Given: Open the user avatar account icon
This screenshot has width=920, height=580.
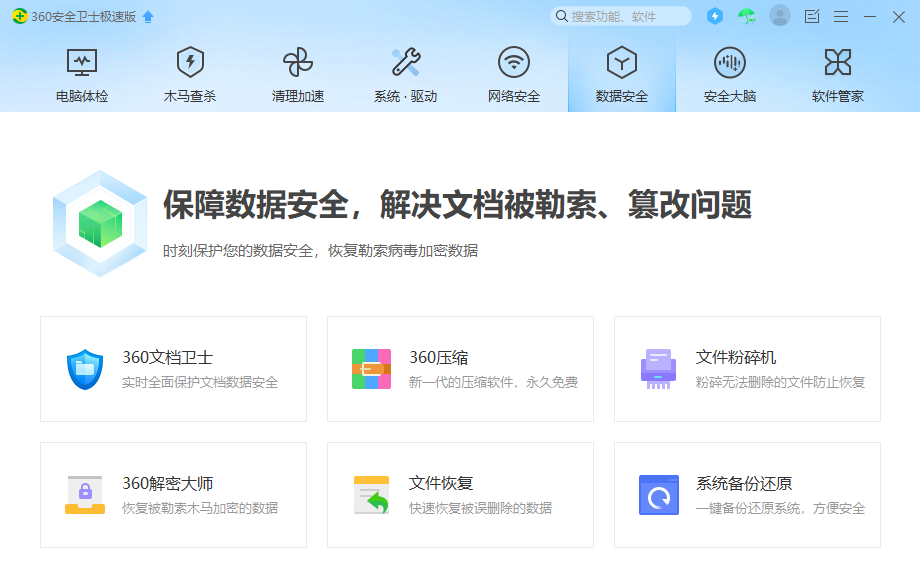Looking at the screenshot, I should (x=780, y=16).
